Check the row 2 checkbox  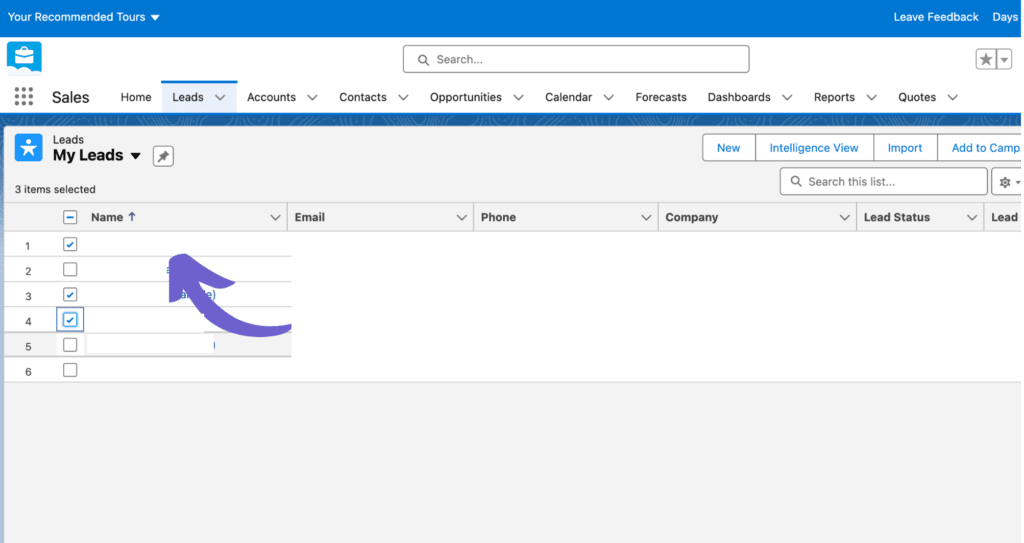coord(70,270)
